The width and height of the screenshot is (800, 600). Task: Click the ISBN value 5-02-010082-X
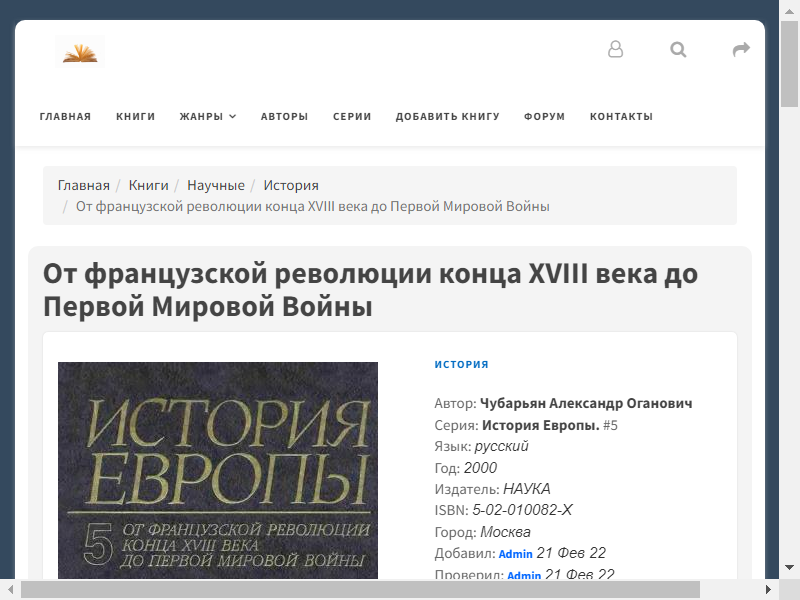[x=522, y=510]
